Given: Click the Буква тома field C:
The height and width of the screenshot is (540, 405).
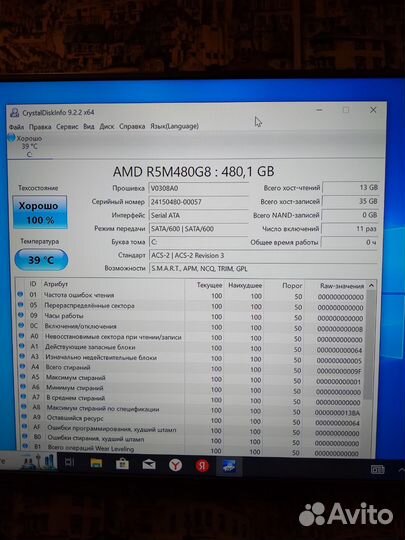Looking at the screenshot, I should coord(198,242).
